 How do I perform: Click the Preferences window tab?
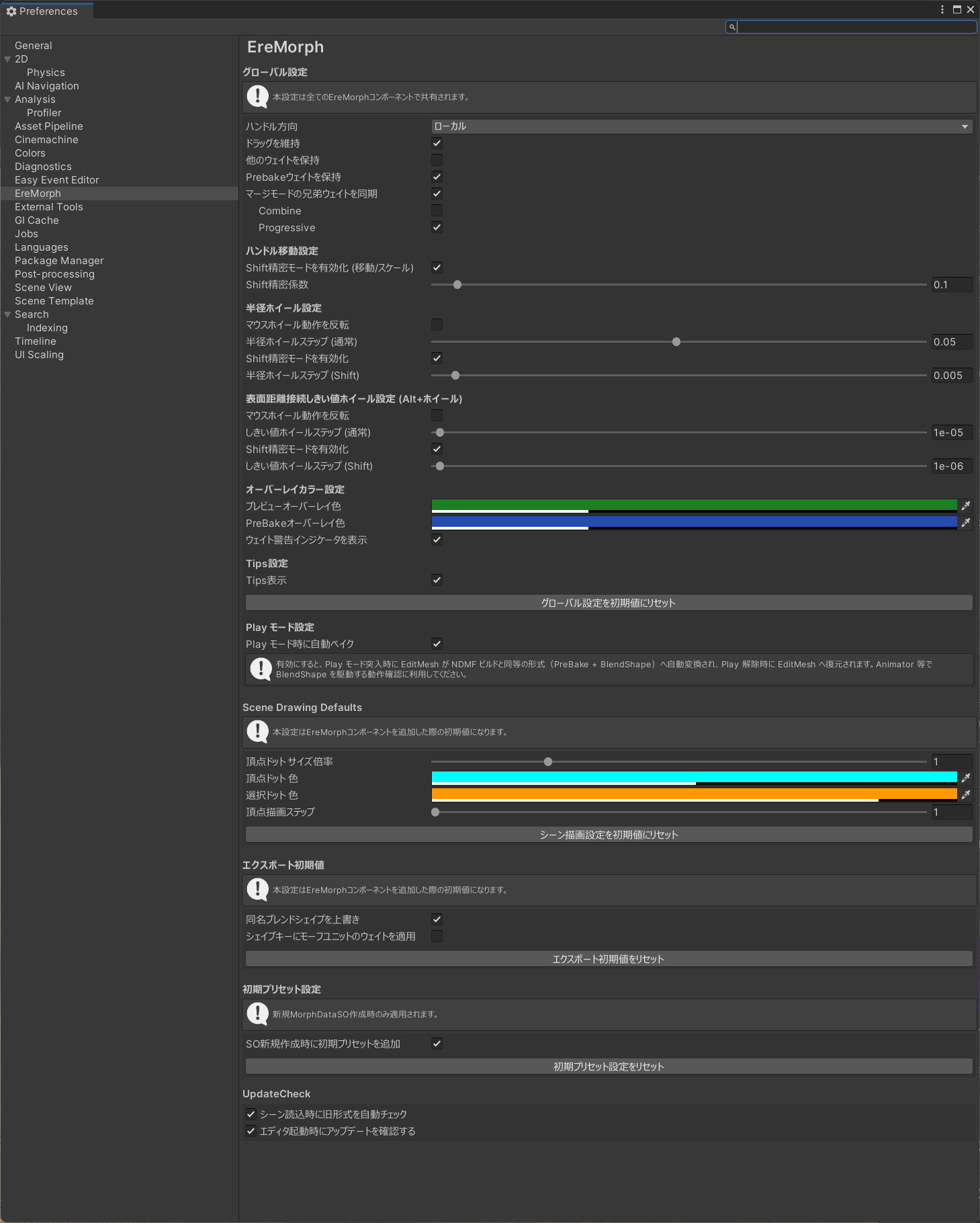[x=46, y=11]
